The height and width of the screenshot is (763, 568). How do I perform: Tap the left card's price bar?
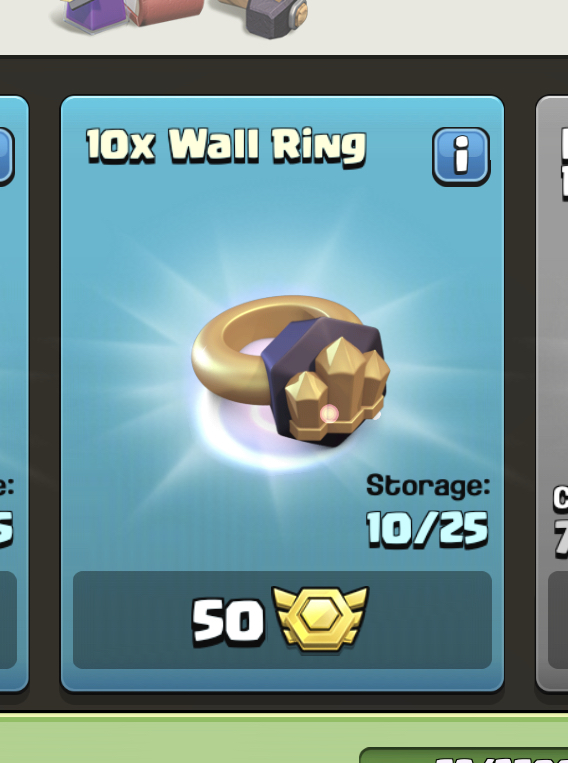pyautogui.click(x=8, y=619)
